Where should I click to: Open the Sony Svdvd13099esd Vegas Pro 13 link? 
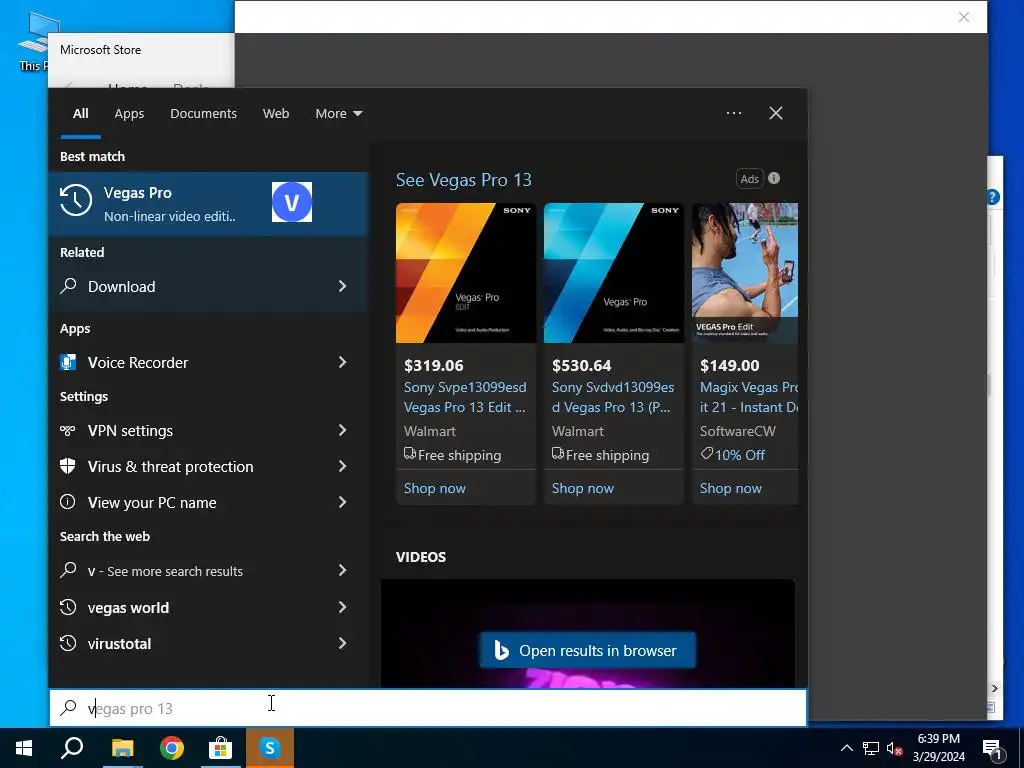(x=612, y=397)
